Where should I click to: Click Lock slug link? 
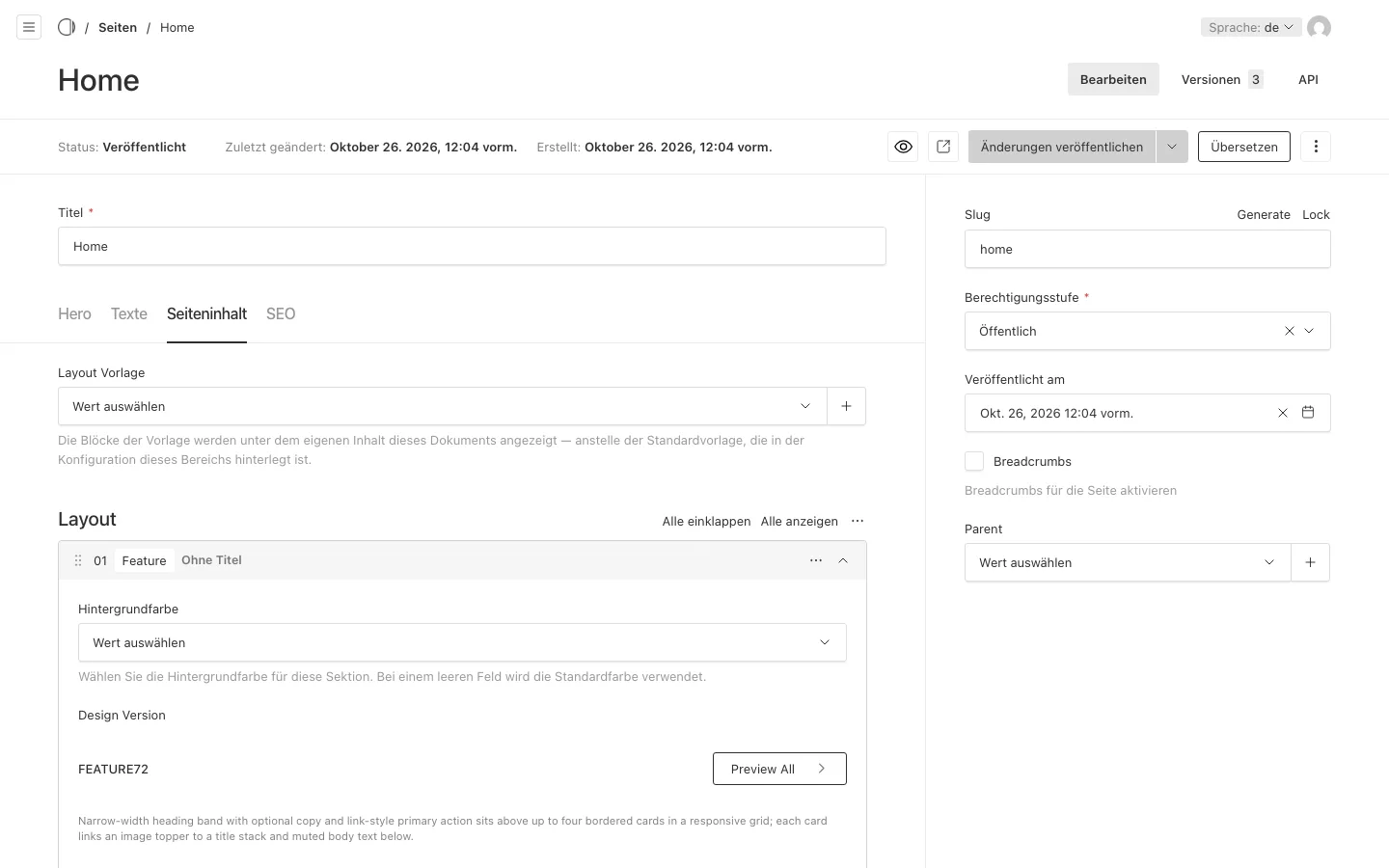pyautogui.click(x=1316, y=214)
